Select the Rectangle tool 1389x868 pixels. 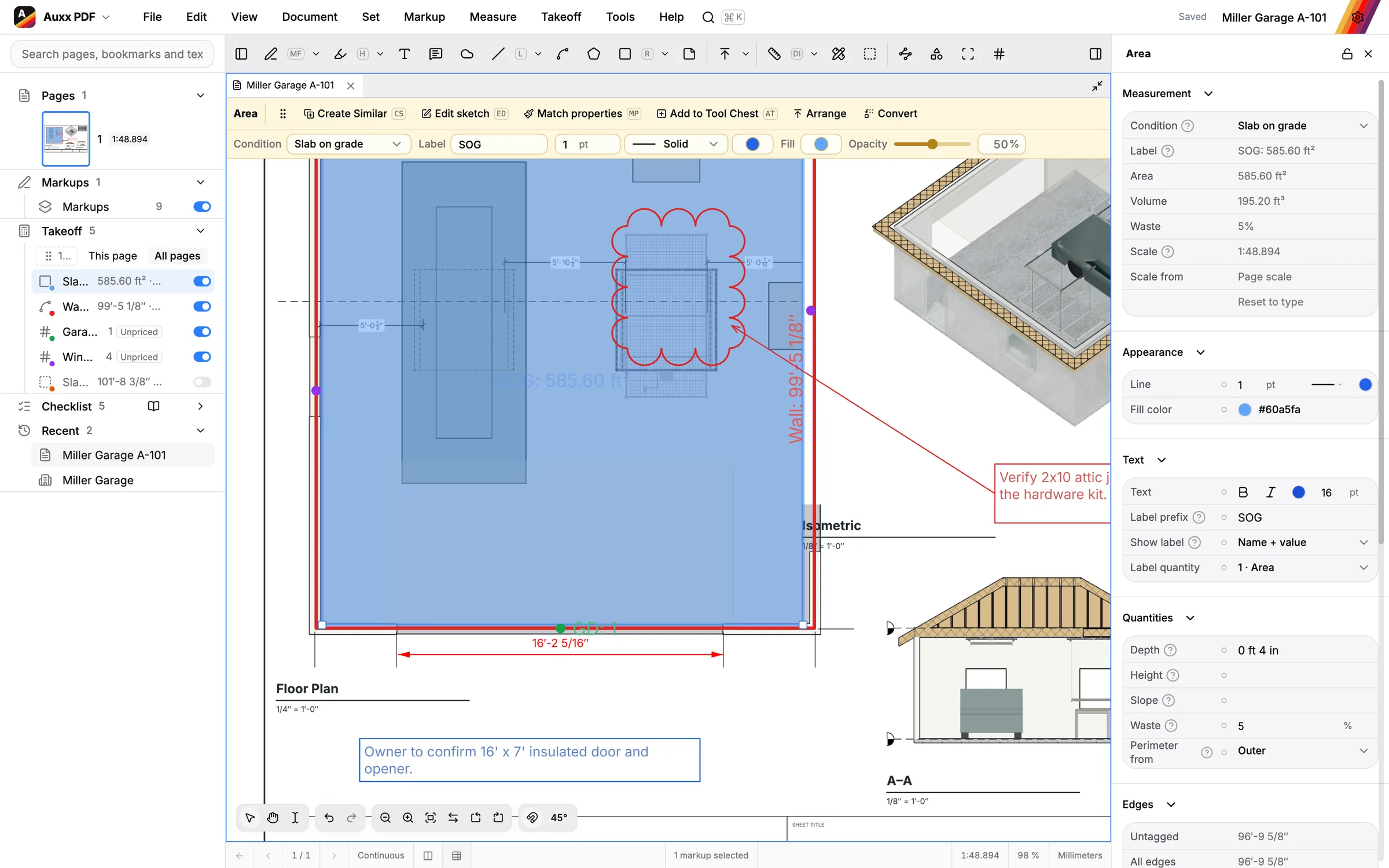point(625,54)
